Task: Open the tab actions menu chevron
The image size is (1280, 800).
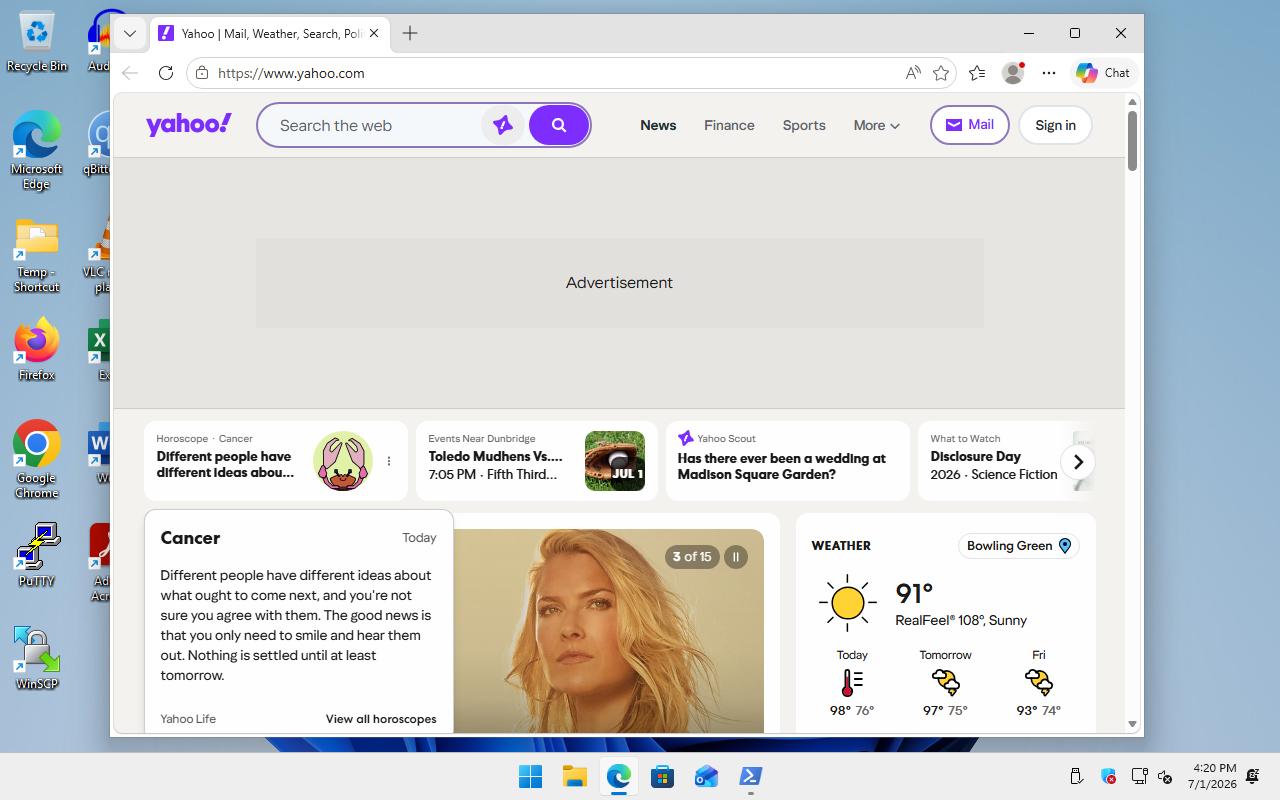Action: 130,33
